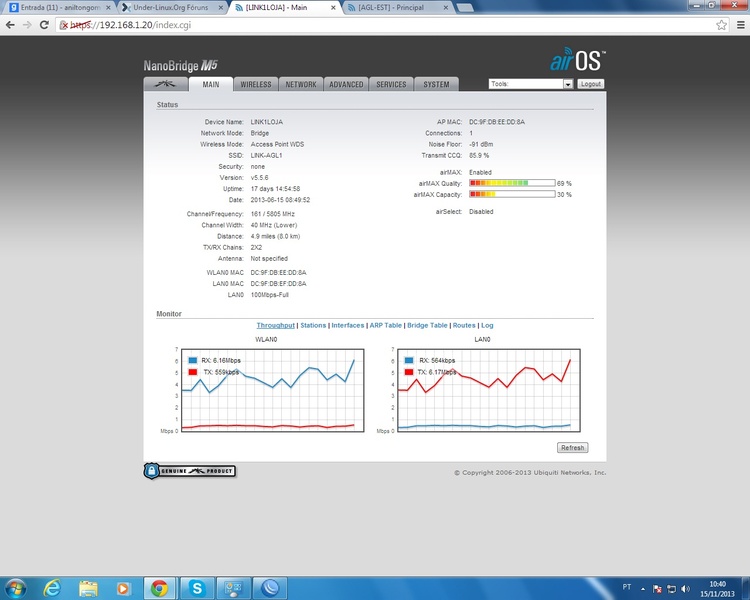Image resolution: width=750 pixels, height=600 pixels.
Task: Open a new browser tab
Action: [464, 8]
